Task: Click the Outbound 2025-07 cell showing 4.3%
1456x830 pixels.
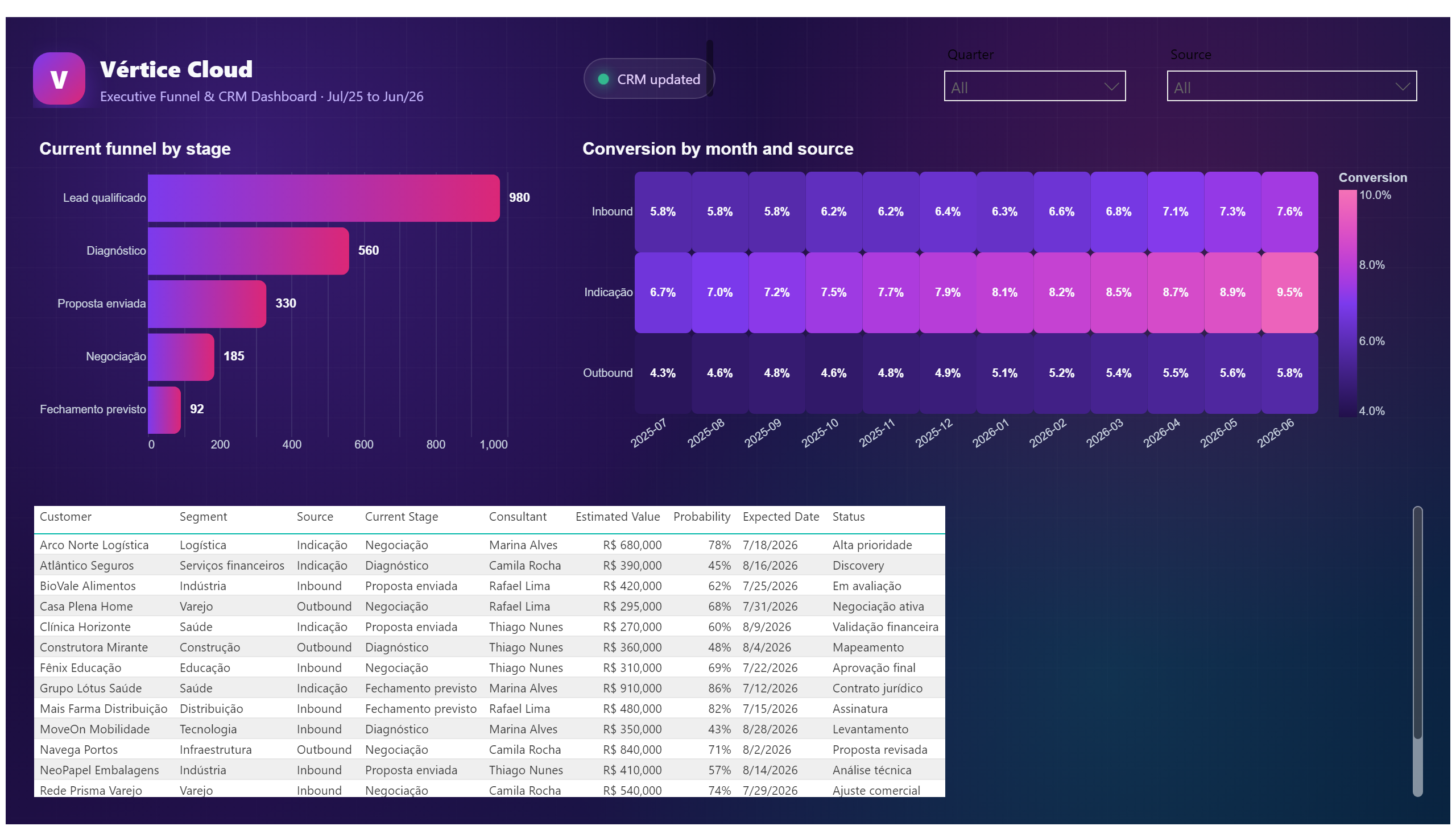Action: click(x=663, y=374)
